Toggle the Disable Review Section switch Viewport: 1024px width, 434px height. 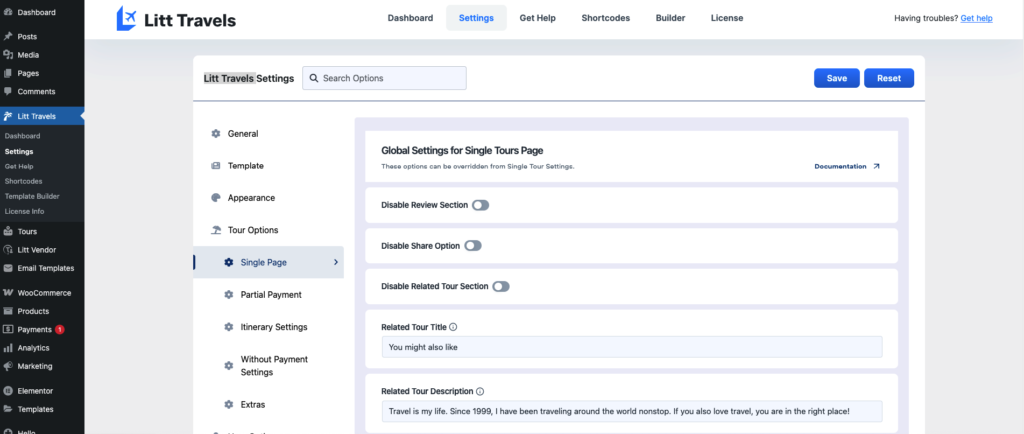(480, 205)
